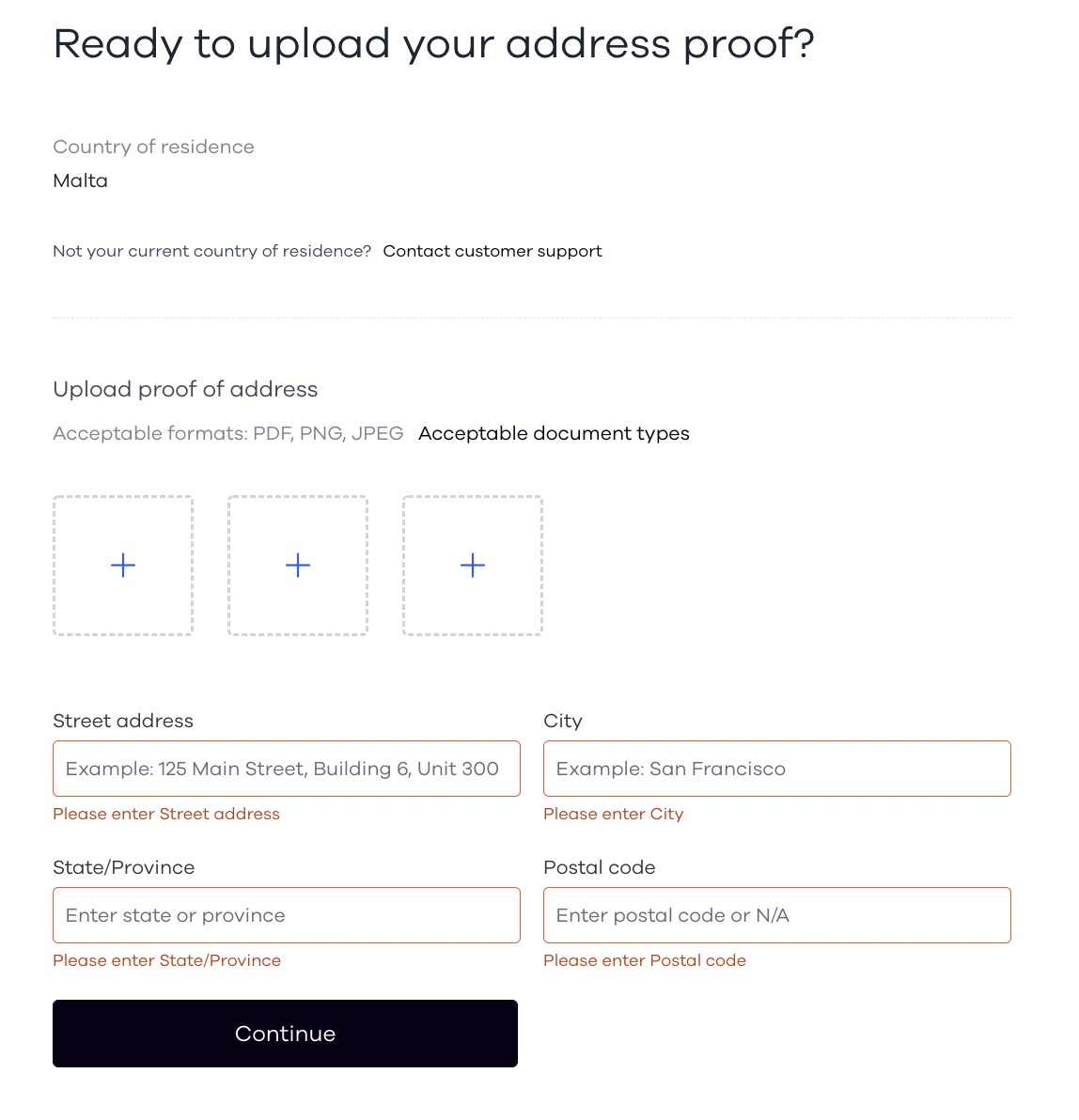
Task: Activate the Postal code input field
Action: pos(777,915)
